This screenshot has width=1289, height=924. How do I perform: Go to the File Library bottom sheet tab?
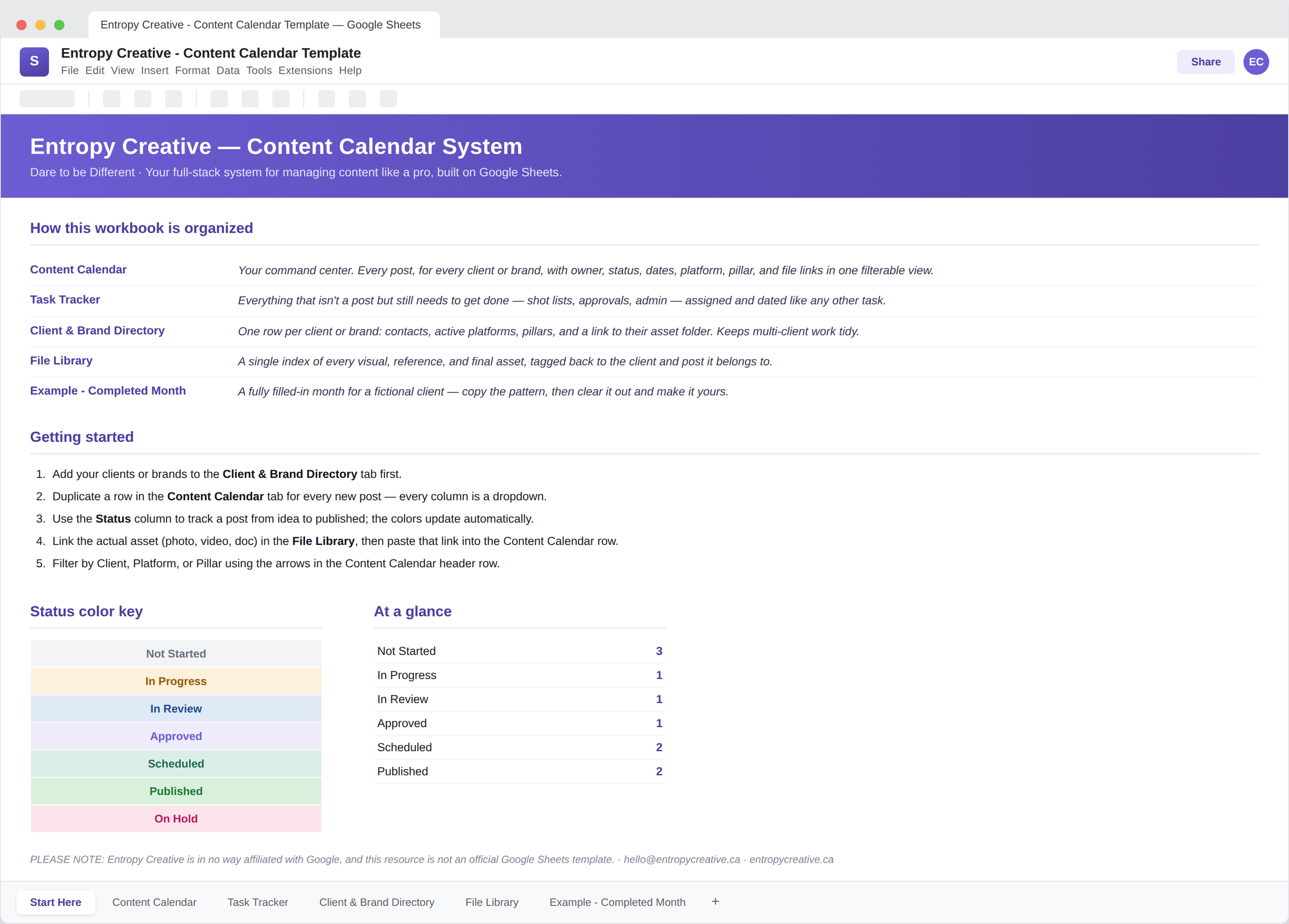492,902
